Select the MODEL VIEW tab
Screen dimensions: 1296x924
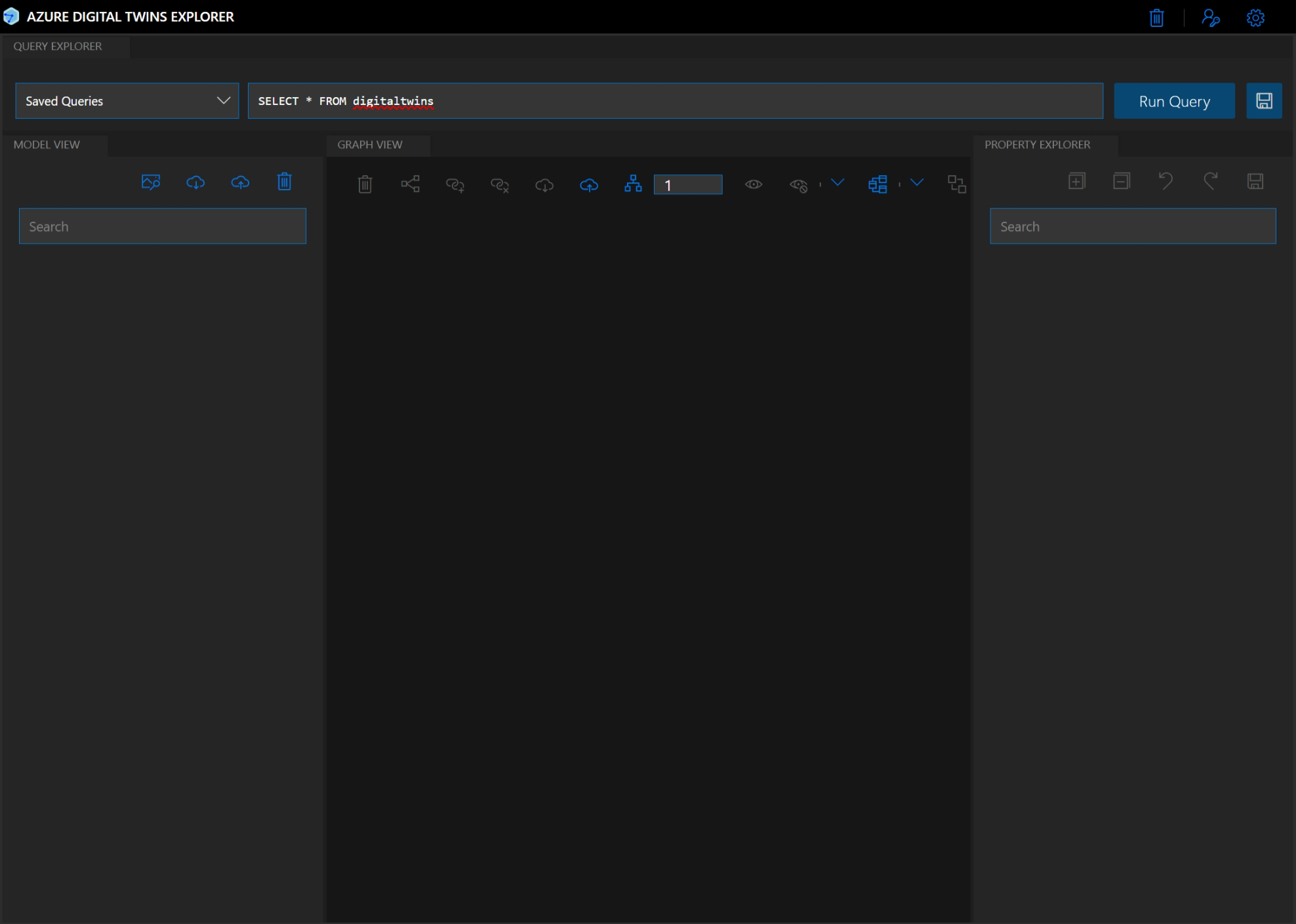[47, 145]
